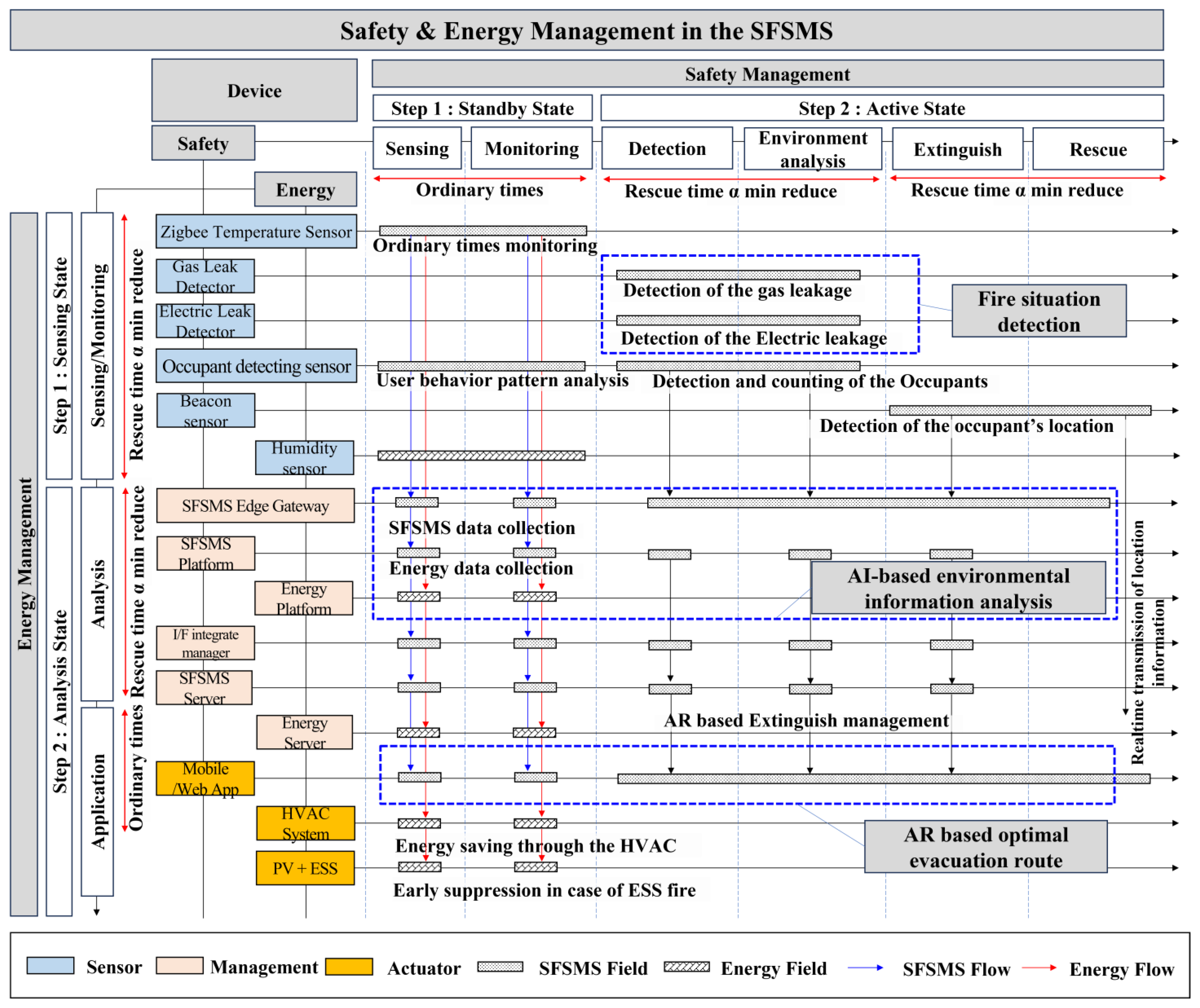This screenshot has height=1008, width=1200.
Task: Select the Zigbee Temperature Sensor box
Action: tap(256, 231)
